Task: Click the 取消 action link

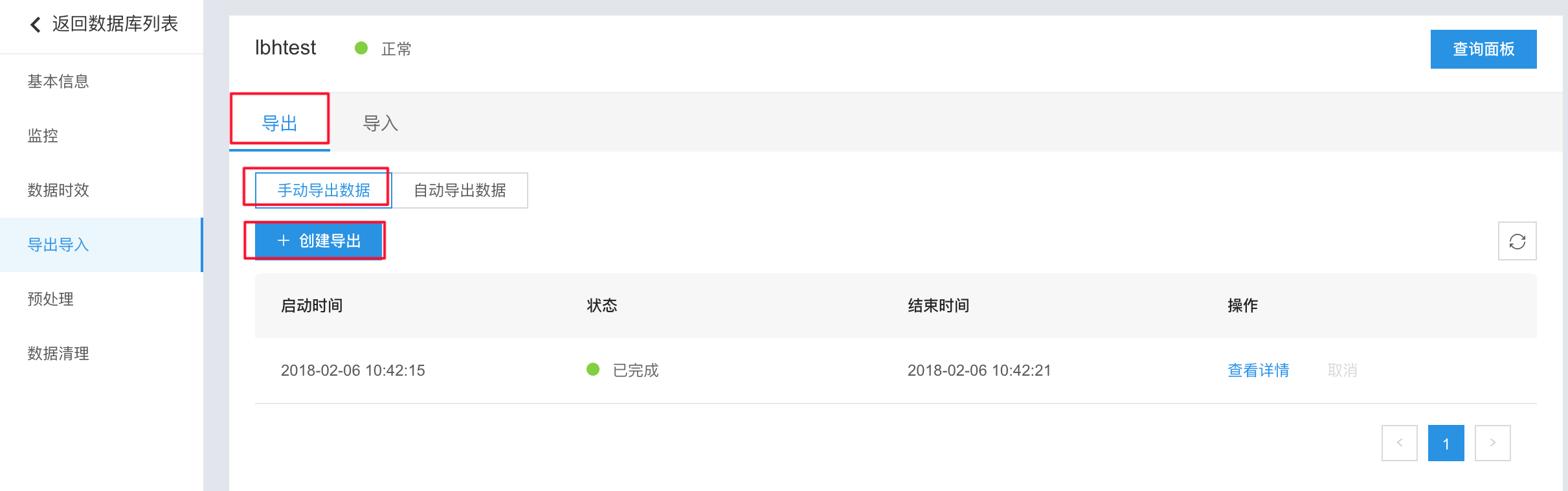Action: click(1342, 370)
